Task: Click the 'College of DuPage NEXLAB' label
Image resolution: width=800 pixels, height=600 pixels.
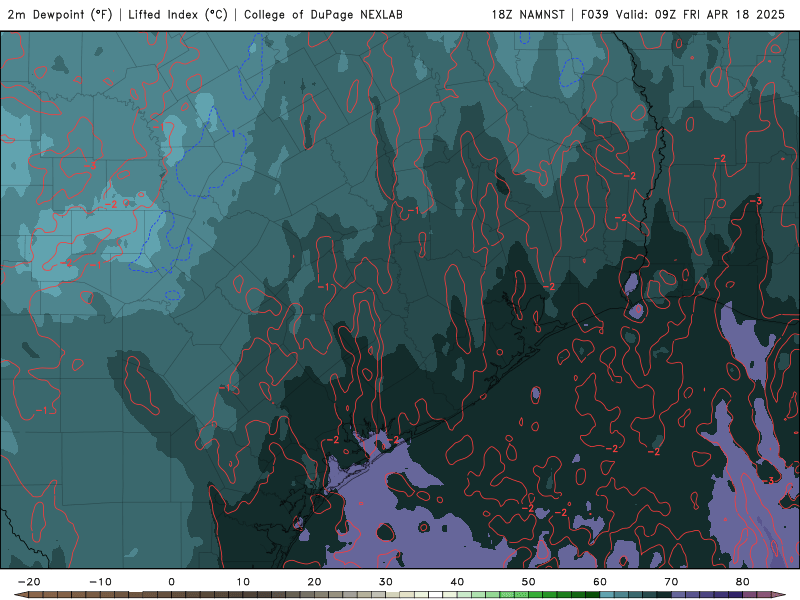Action: tap(323, 15)
